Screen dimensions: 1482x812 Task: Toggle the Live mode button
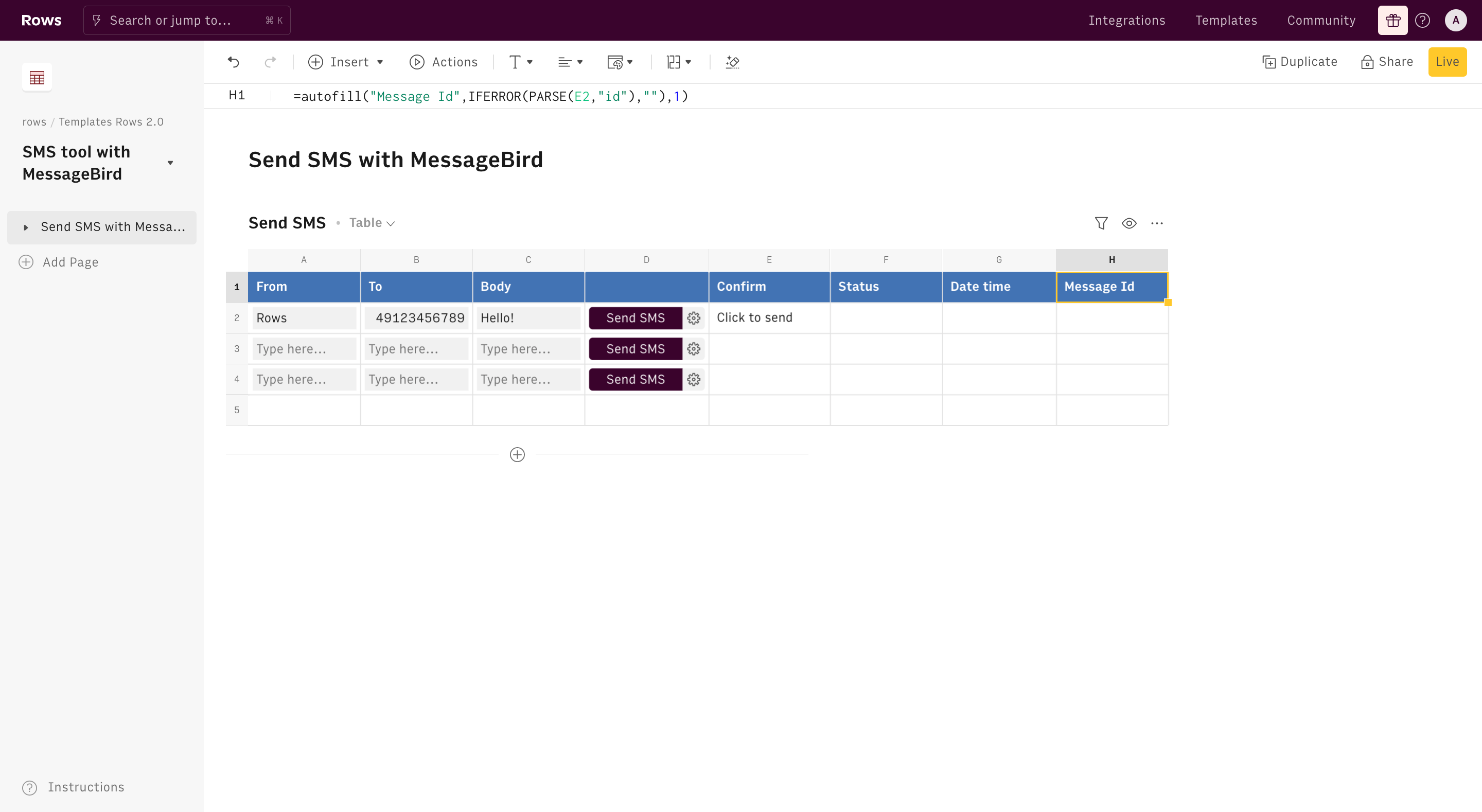tap(1447, 62)
